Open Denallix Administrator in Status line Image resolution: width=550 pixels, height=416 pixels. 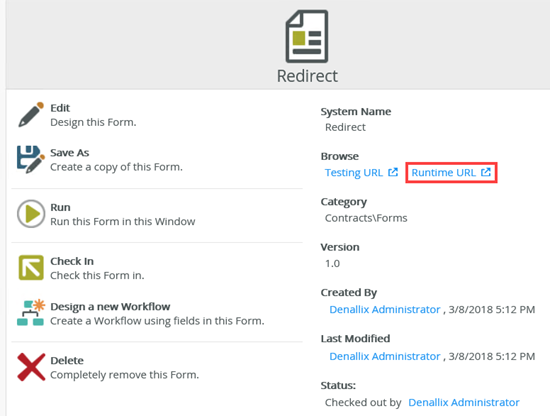click(464, 402)
